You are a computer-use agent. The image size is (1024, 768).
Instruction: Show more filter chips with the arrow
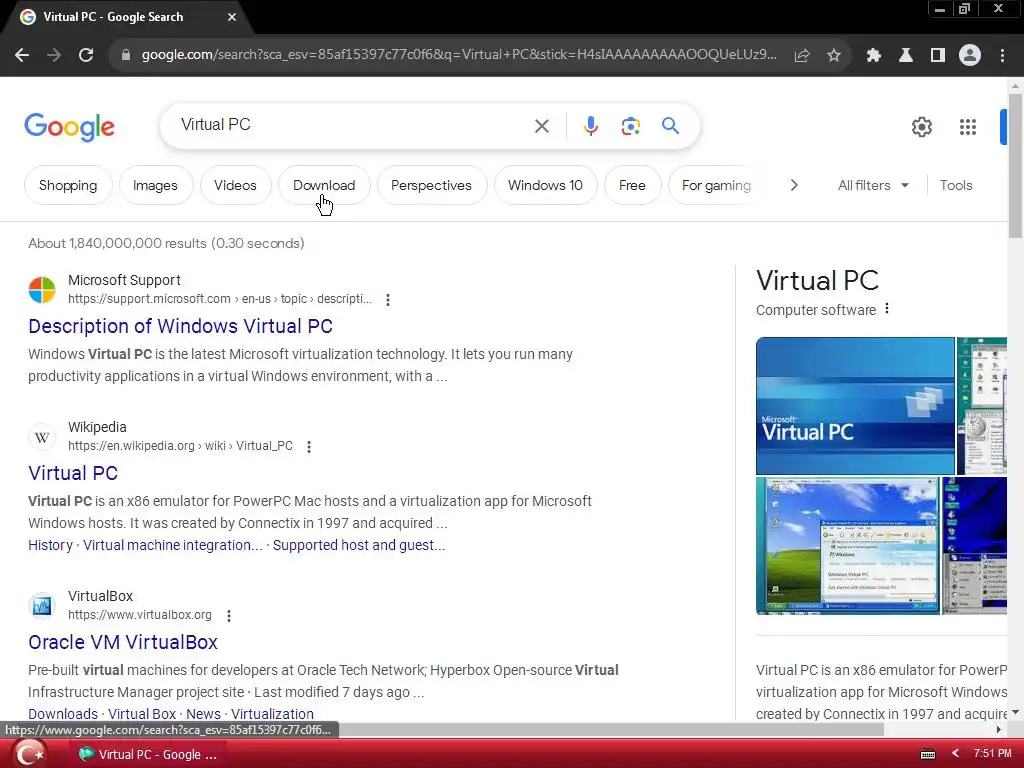[793, 185]
